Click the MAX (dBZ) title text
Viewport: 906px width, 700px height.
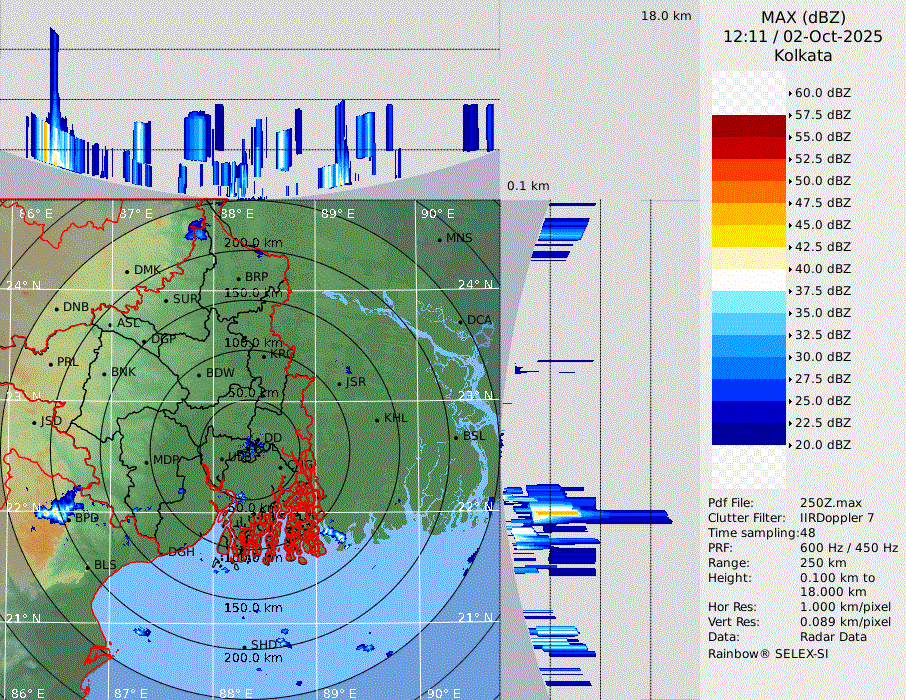pyautogui.click(x=803, y=17)
